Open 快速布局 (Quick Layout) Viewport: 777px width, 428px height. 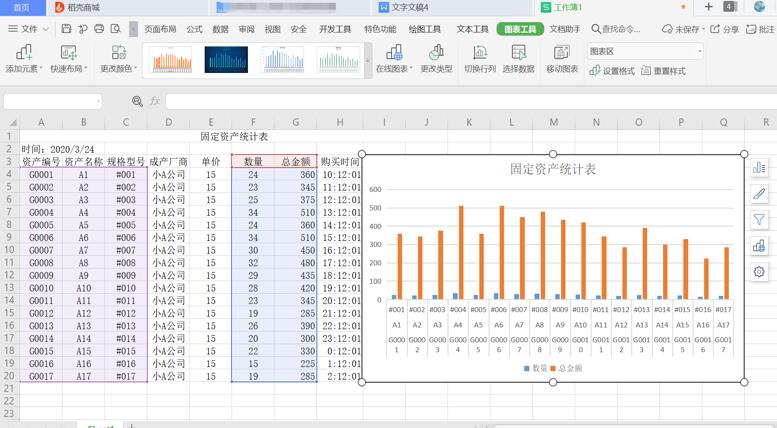click(x=68, y=58)
